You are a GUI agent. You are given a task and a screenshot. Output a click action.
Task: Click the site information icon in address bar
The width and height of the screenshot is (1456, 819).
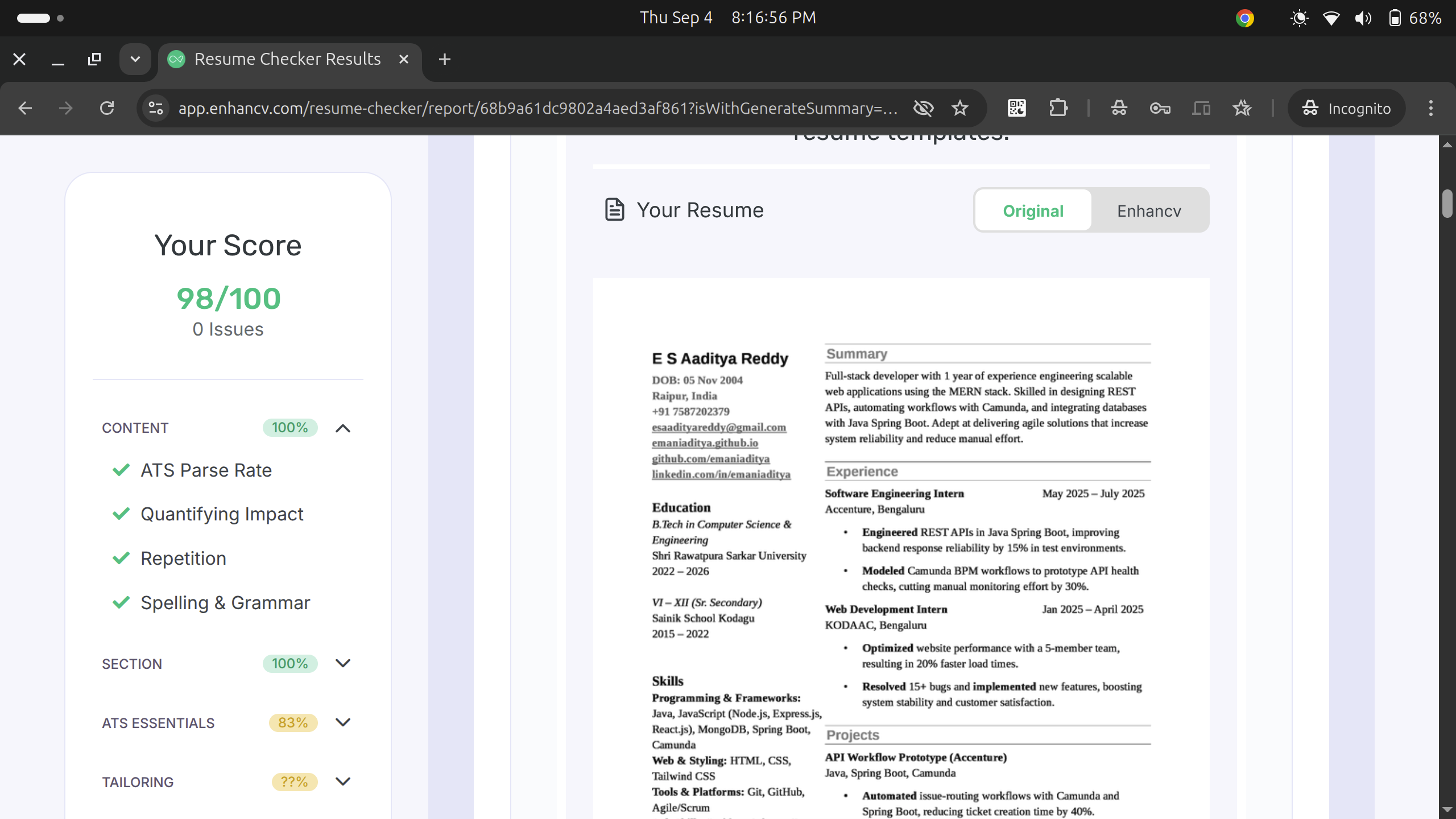tap(155, 108)
